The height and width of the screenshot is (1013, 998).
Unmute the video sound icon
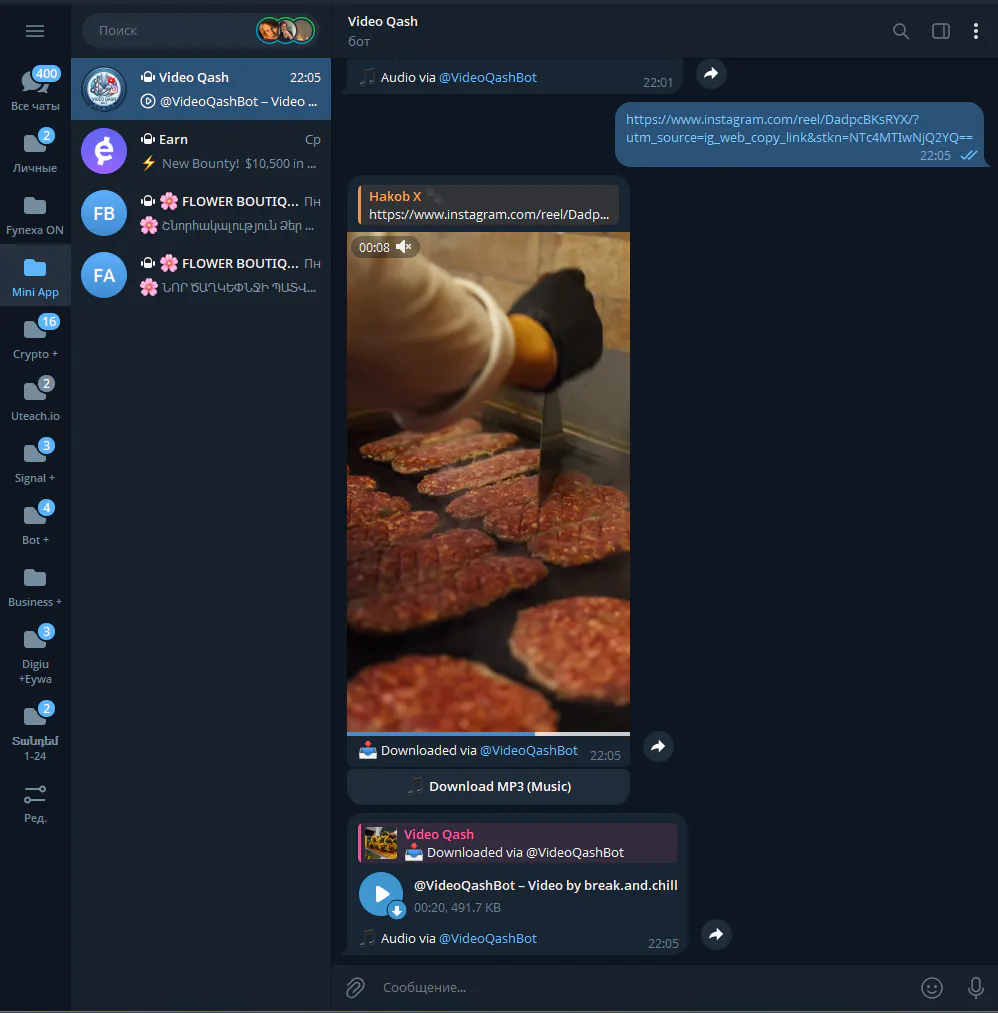click(404, 247)
